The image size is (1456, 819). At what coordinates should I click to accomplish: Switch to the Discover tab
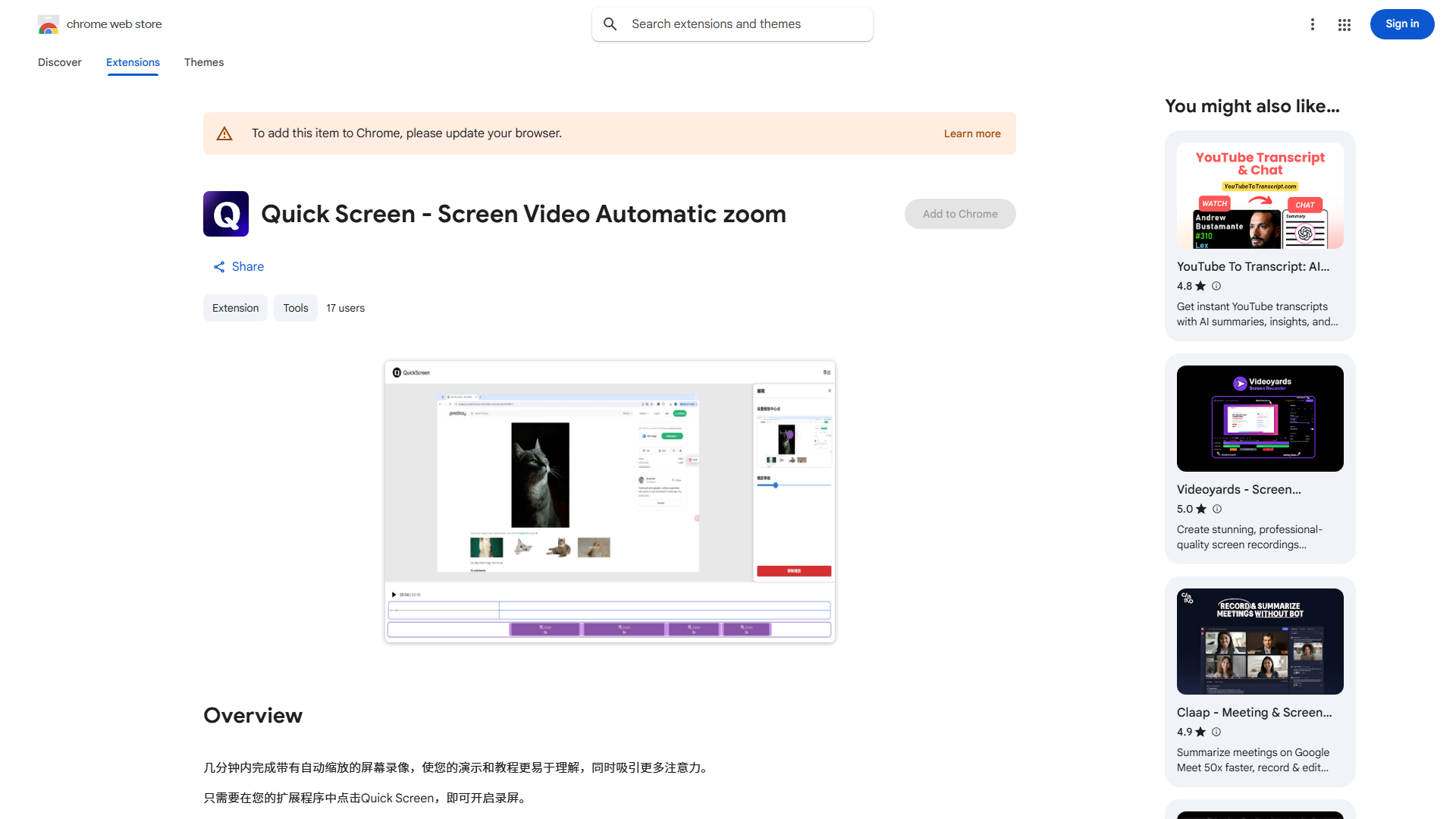click(59, 62)
